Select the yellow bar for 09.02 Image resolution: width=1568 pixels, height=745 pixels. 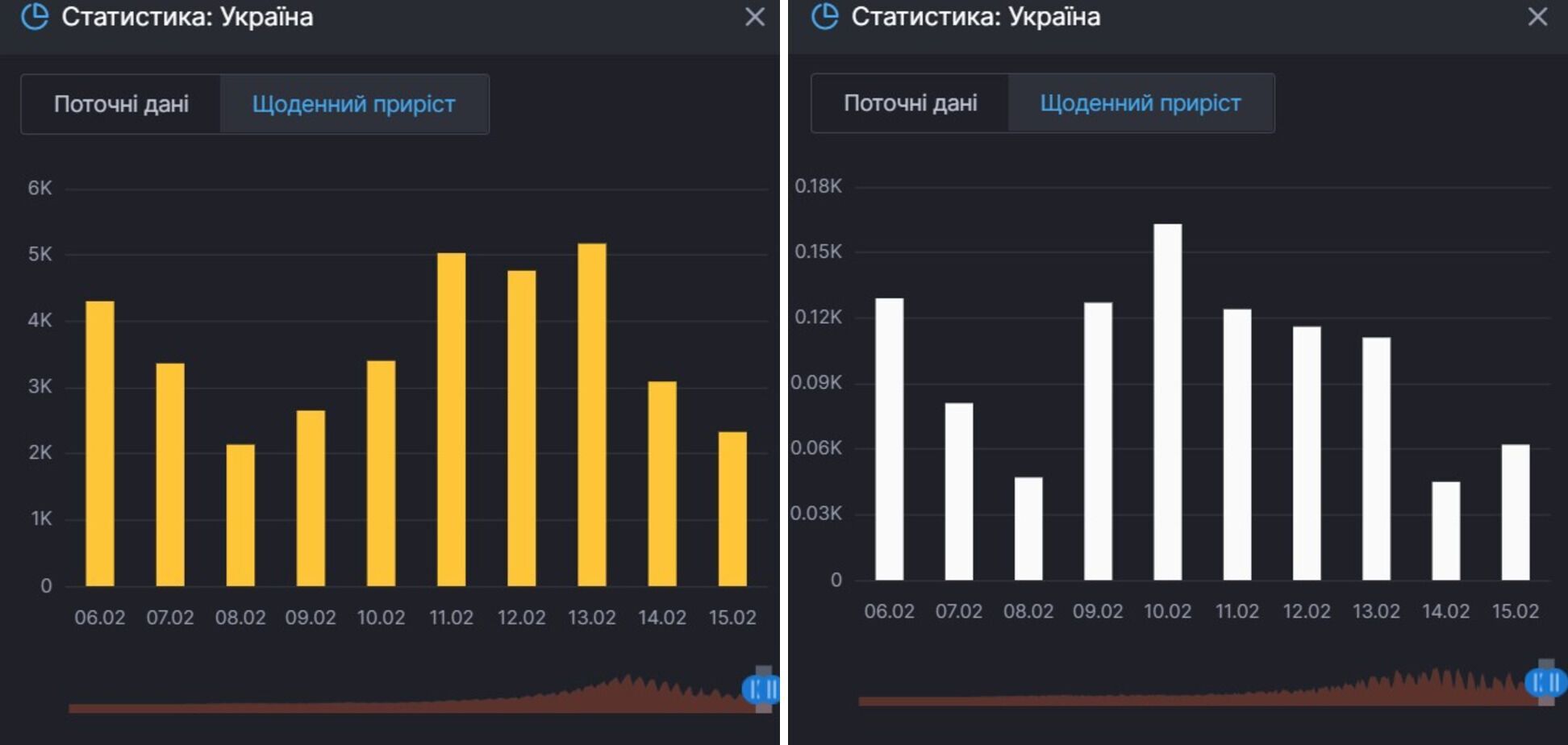(x=311, y=498)
